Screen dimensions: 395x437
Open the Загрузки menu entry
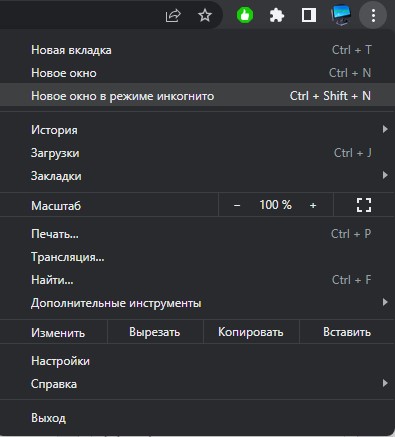tap(197, 153)
